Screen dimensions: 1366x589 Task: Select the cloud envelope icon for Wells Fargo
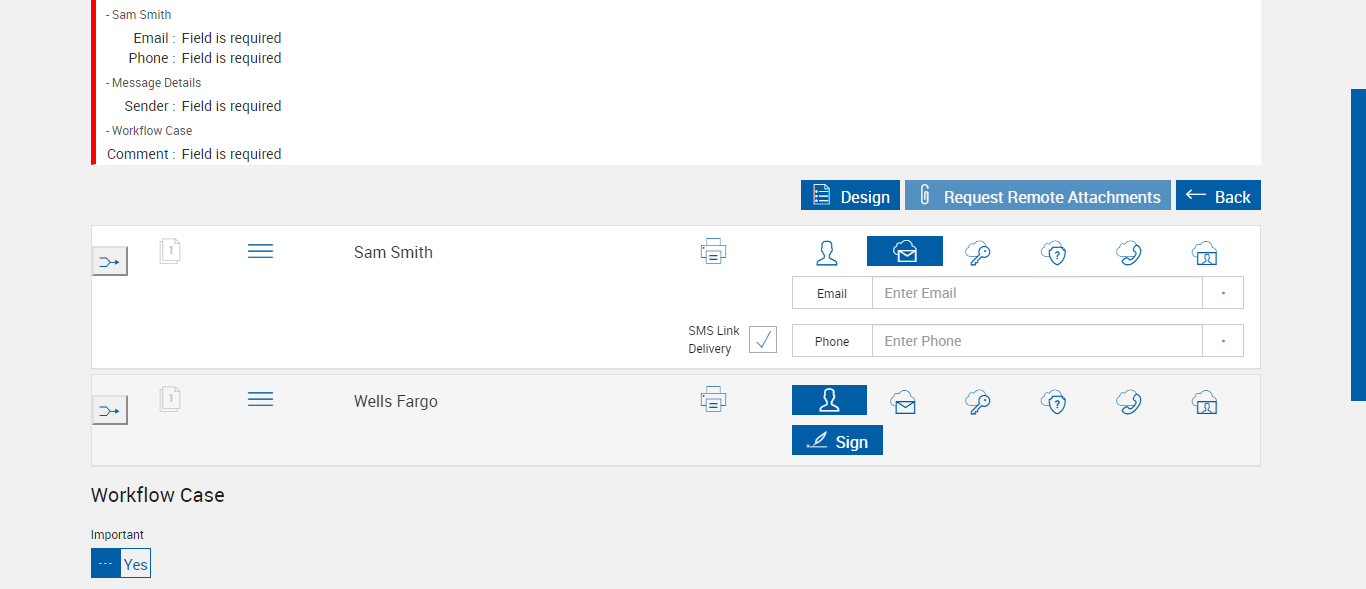[x=904, y=402]
